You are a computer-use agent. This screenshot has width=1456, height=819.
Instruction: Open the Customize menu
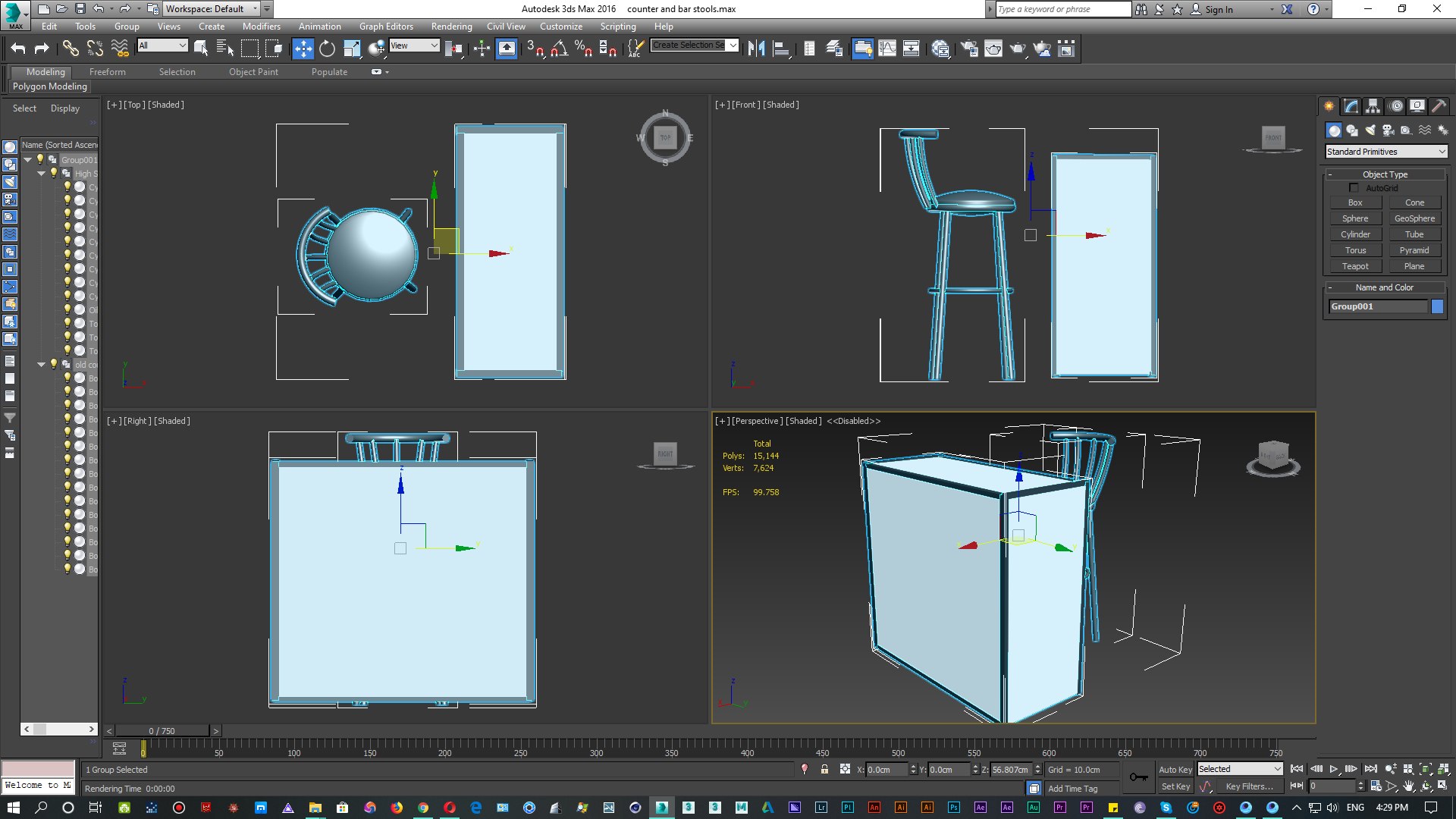click(x=561, y=26)
